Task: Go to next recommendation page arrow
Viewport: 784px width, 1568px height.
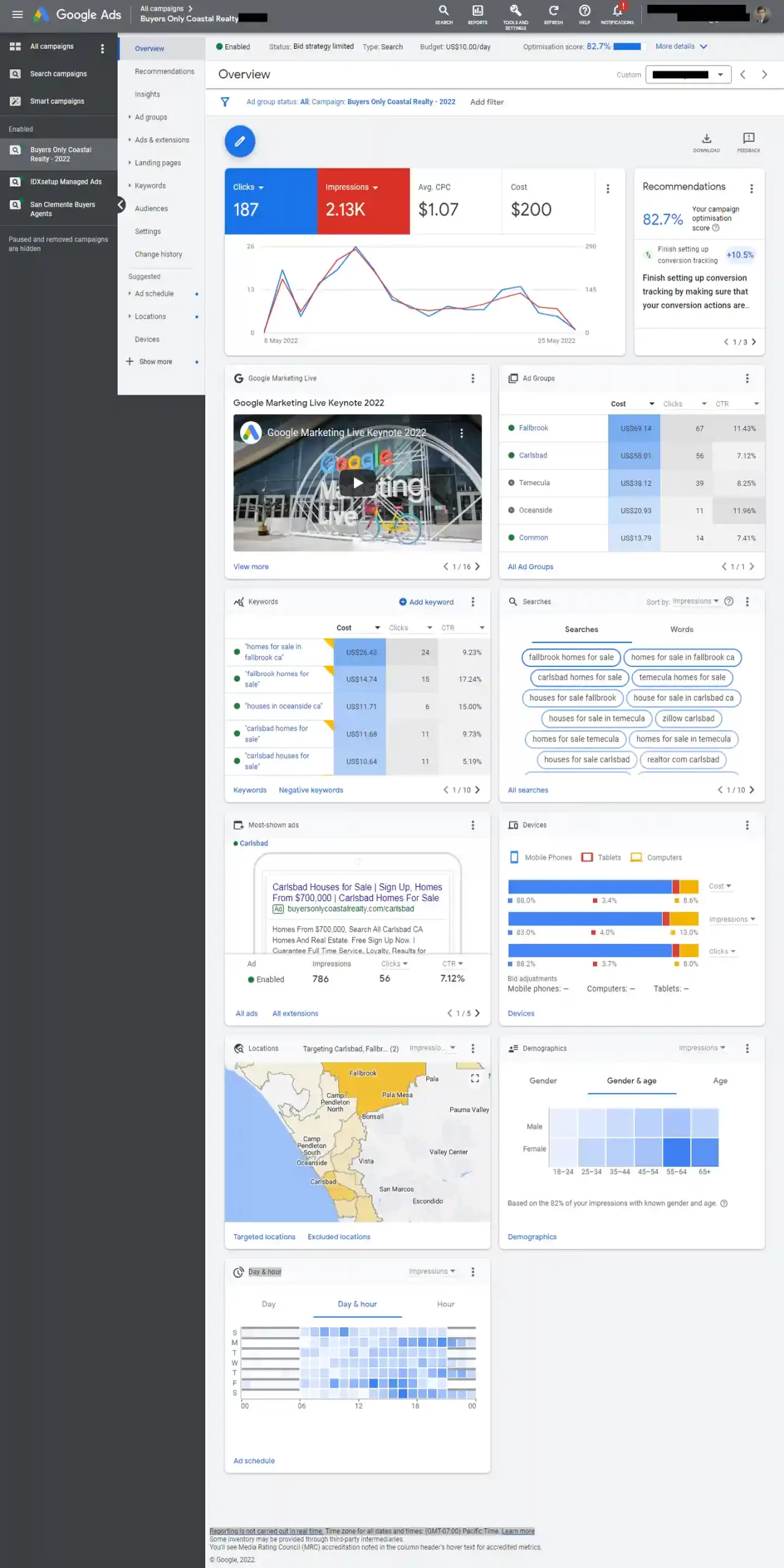Action: (x=754, y=342)
